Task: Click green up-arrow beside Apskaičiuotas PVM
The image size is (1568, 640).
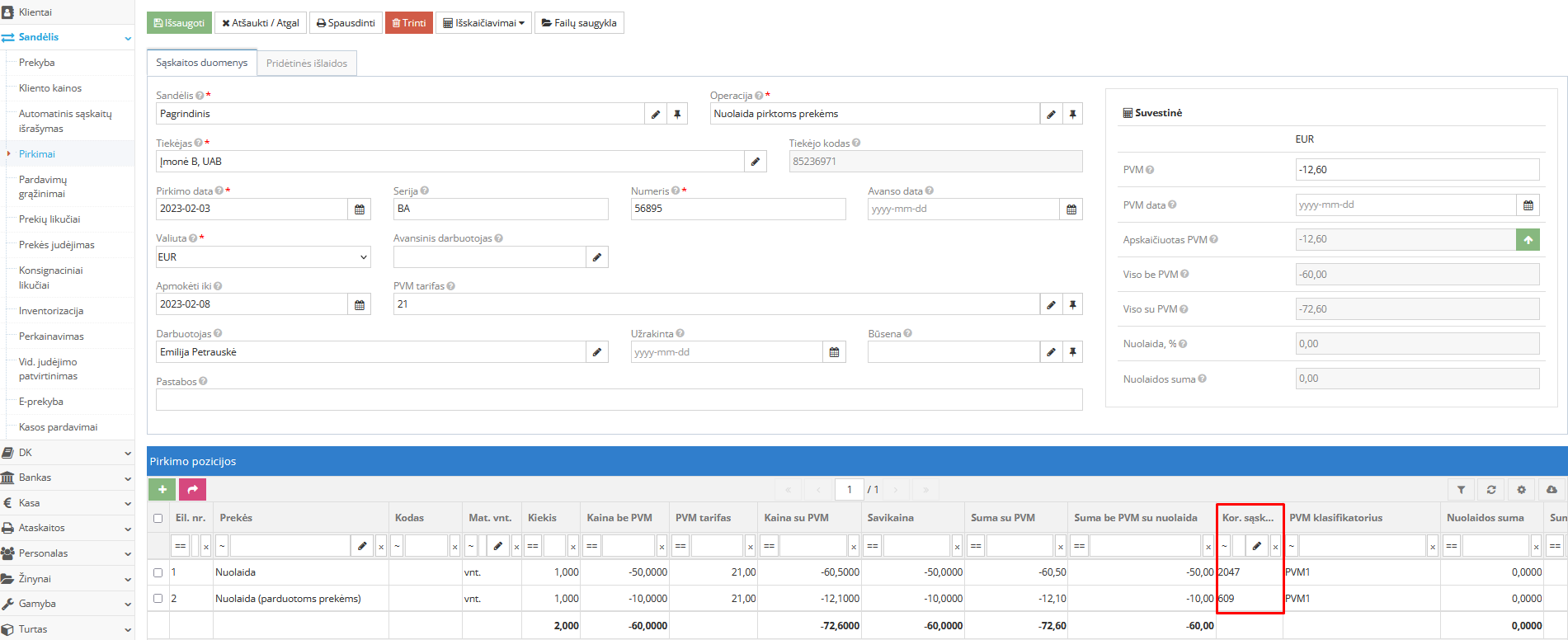Action: [1528, 240]
